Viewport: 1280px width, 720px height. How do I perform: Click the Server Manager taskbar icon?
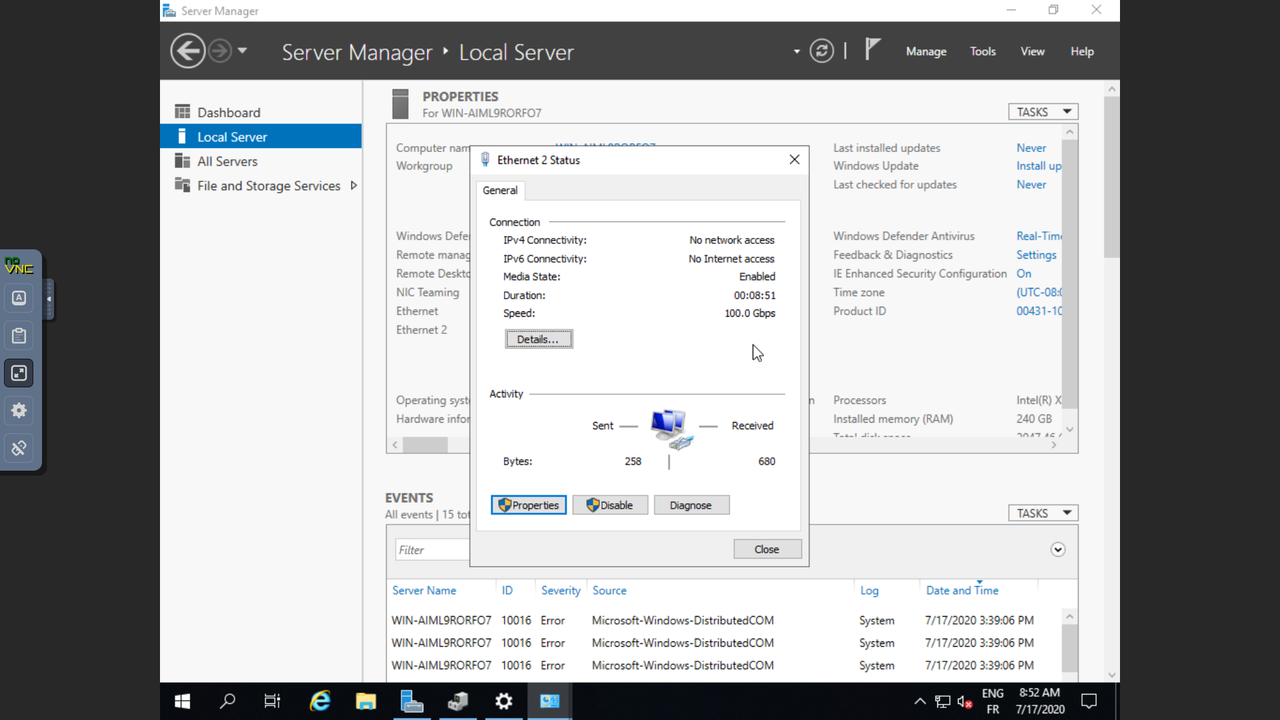(412, 702)
